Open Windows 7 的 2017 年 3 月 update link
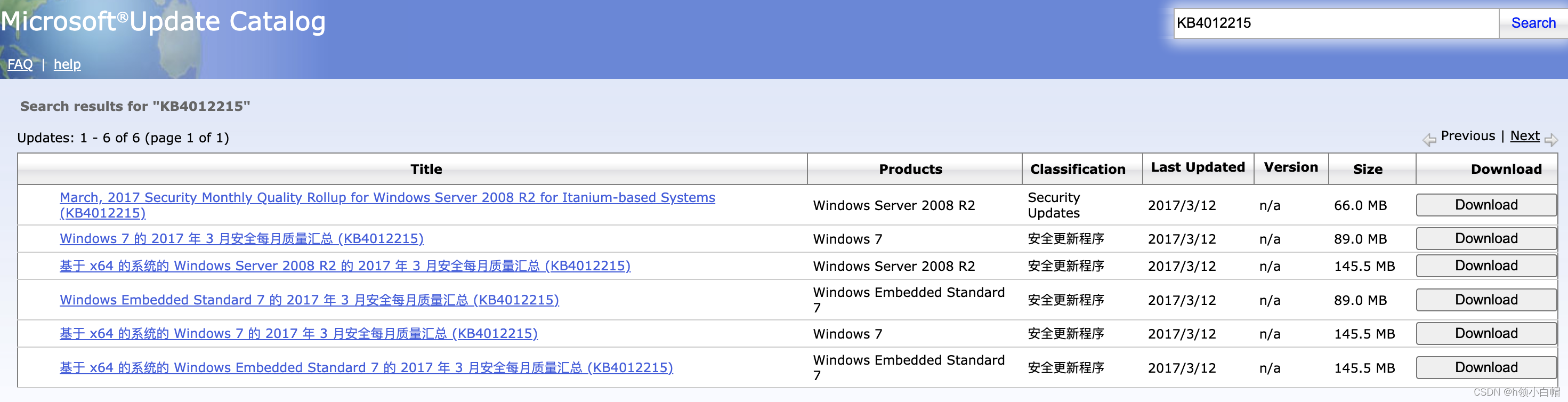 tap(241, 239)
